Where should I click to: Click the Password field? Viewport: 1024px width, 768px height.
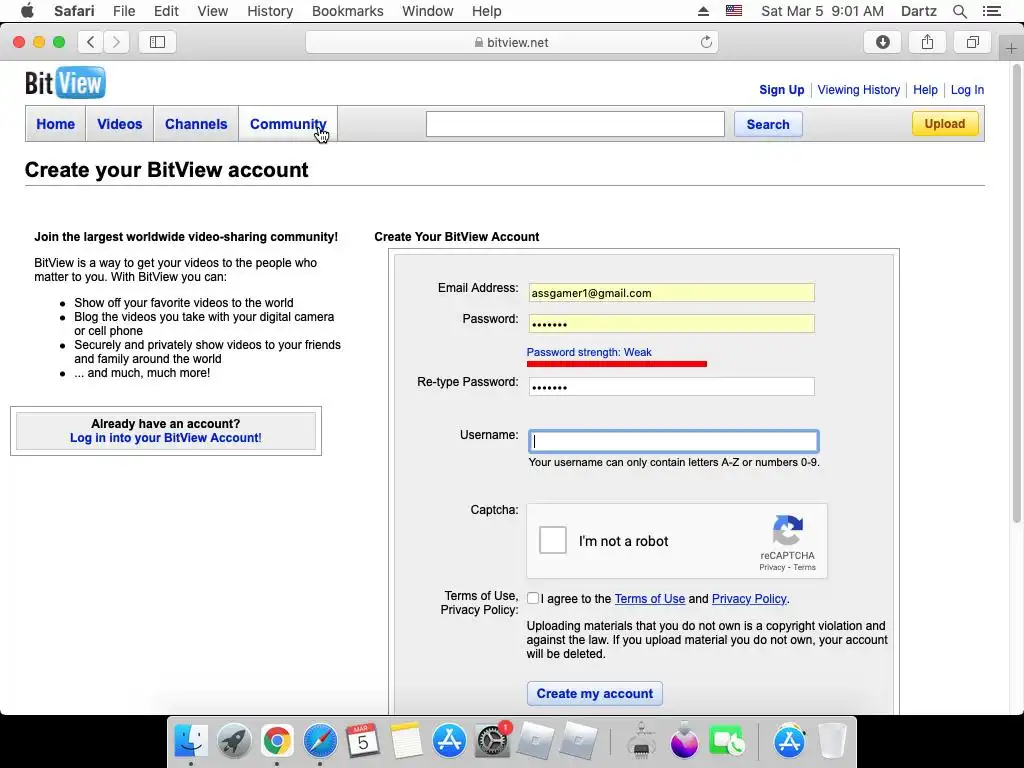point(671,324)
